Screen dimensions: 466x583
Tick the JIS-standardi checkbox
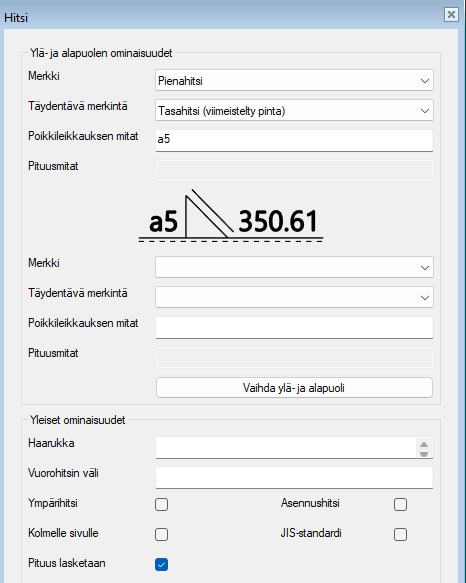point(400,534)
